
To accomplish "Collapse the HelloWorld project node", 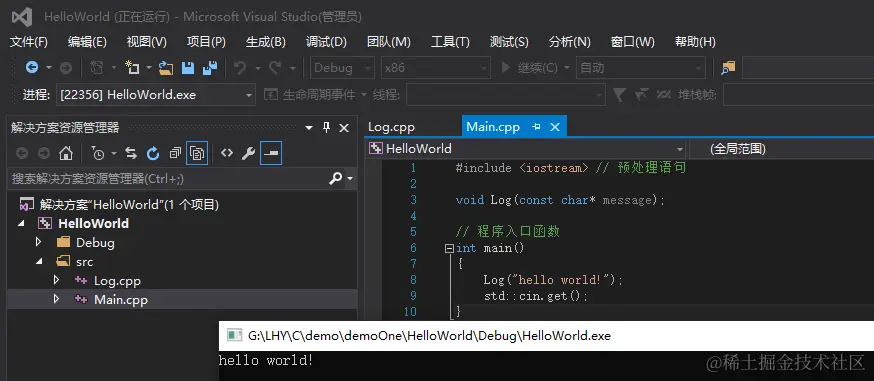I will click(x=21, y=223).
